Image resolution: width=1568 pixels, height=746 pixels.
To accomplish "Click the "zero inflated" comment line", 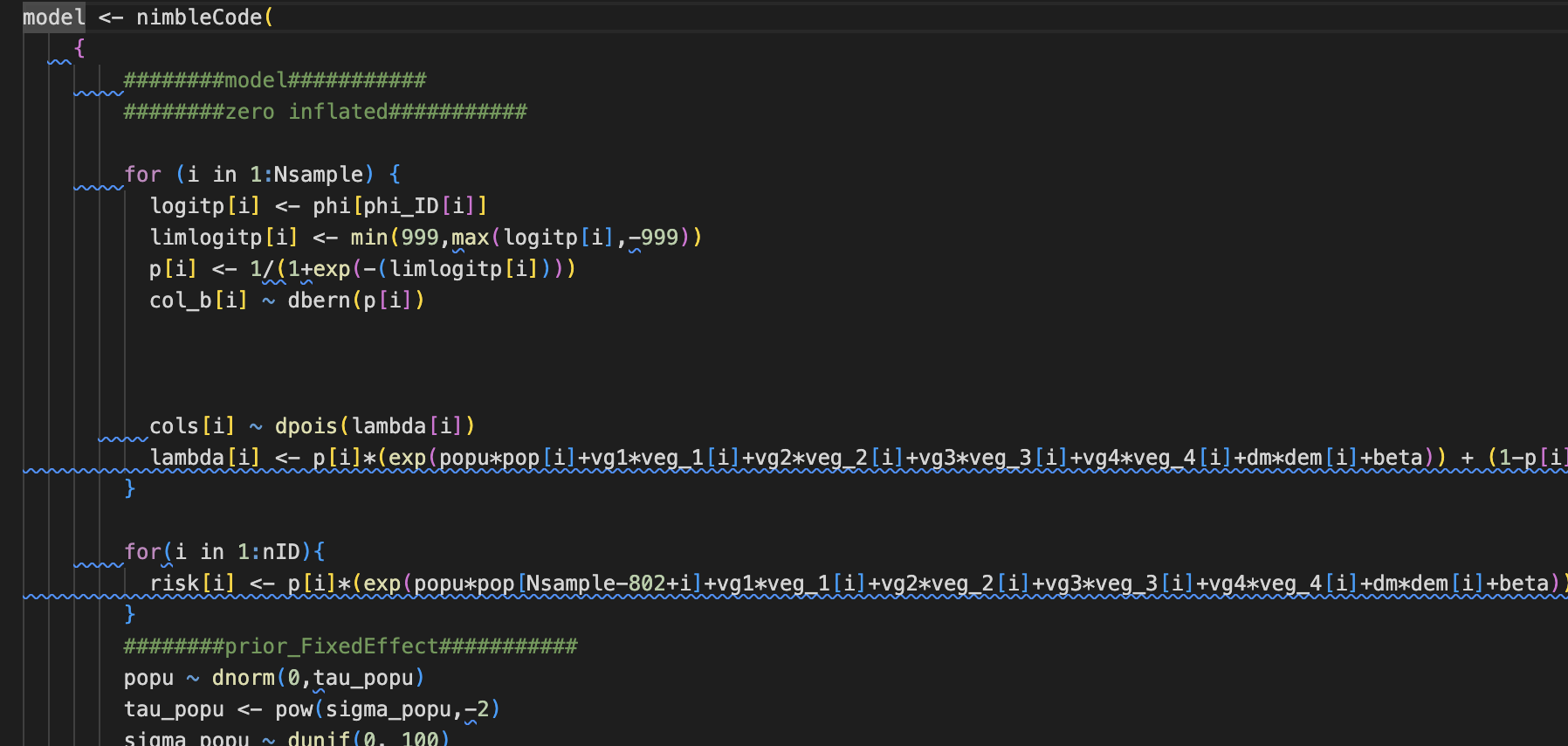I will pyautogui.click(x=325, y=112).
